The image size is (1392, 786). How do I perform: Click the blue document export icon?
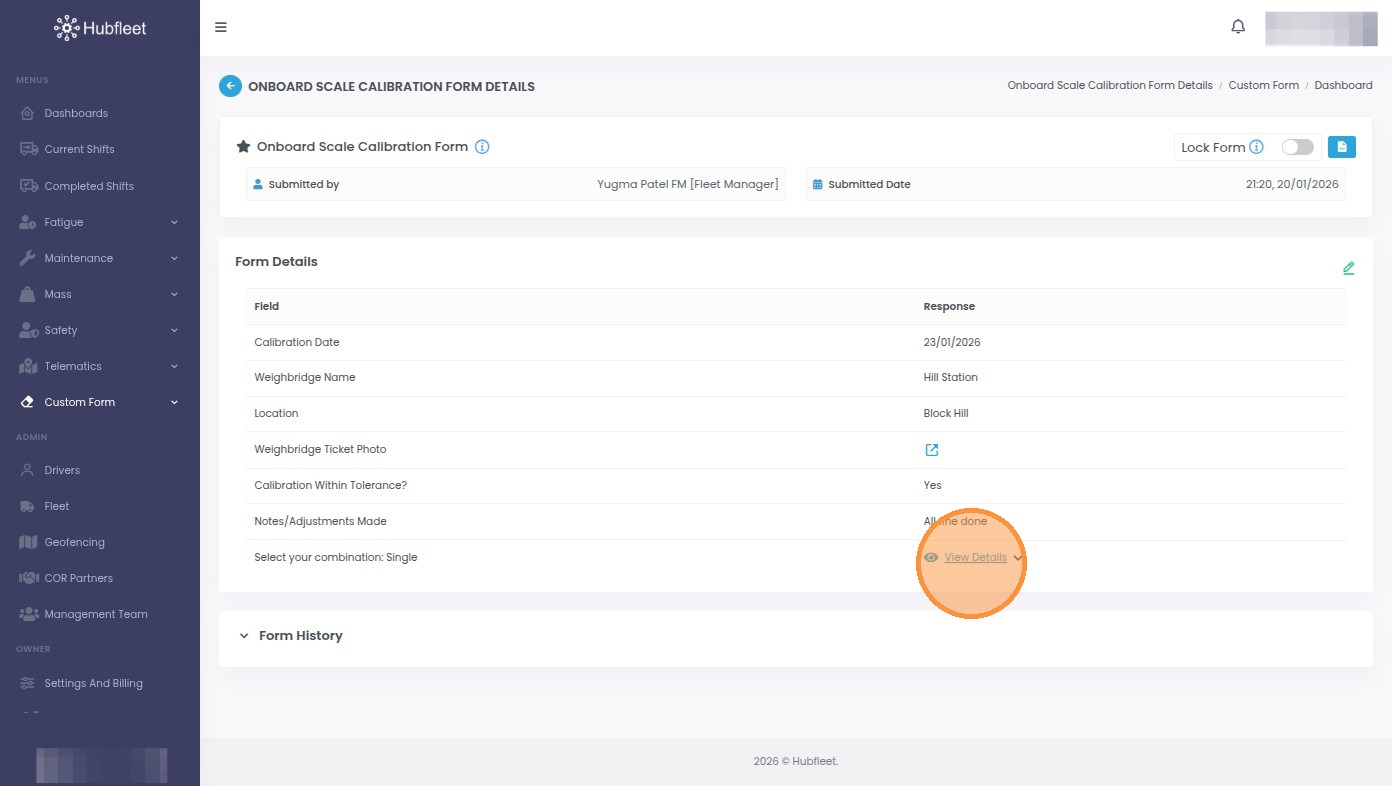pyautogui.click(x=1342, y=147)
